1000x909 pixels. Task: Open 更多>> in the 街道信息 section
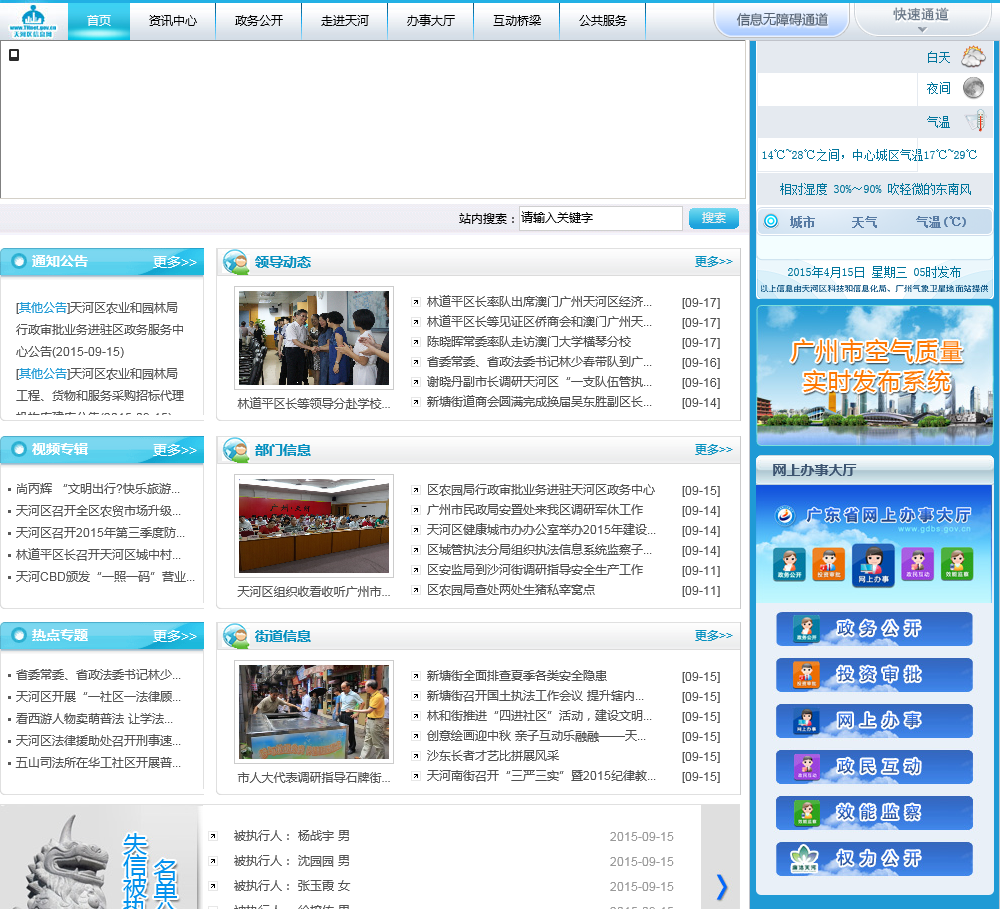[713, 636]
